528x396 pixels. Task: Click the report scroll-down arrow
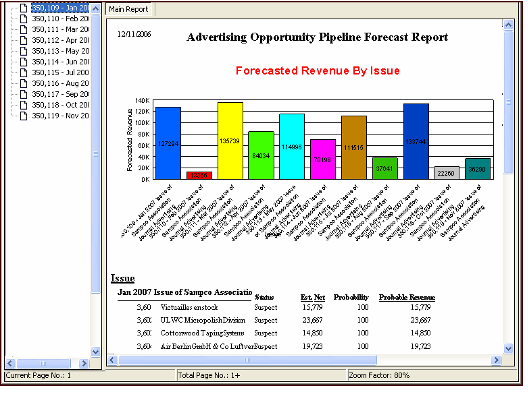(508, 349)
